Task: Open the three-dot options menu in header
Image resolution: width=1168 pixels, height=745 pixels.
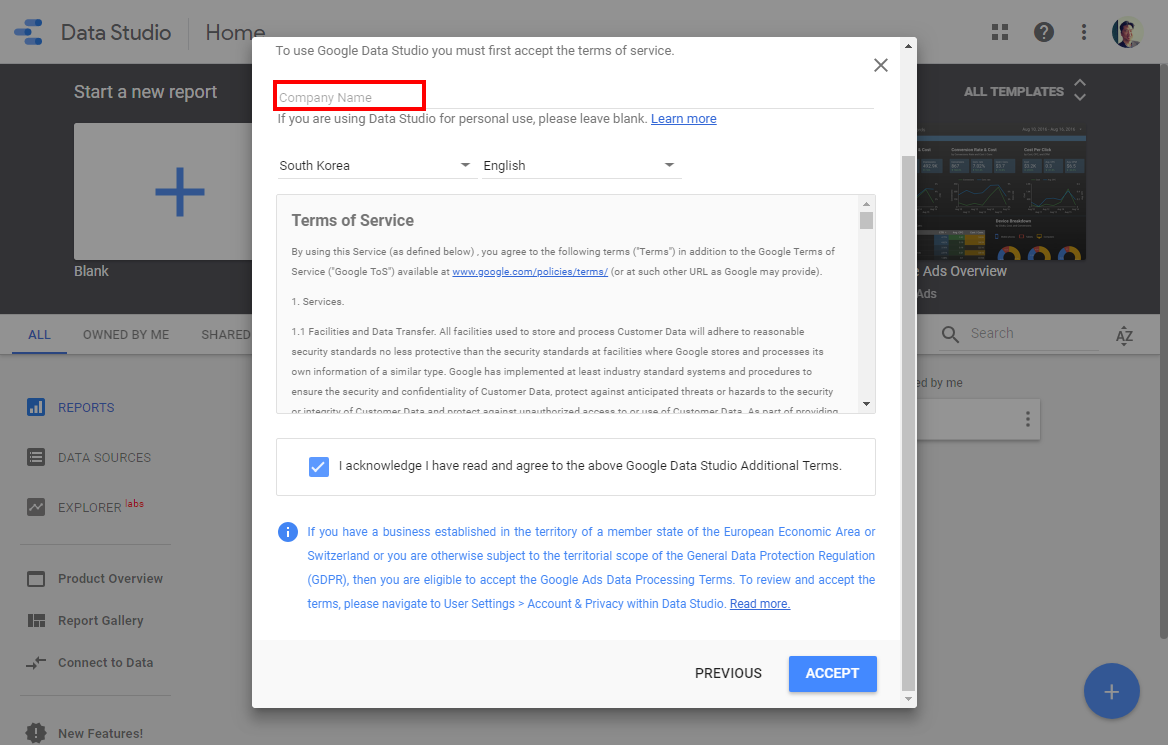Action: 1084,32
